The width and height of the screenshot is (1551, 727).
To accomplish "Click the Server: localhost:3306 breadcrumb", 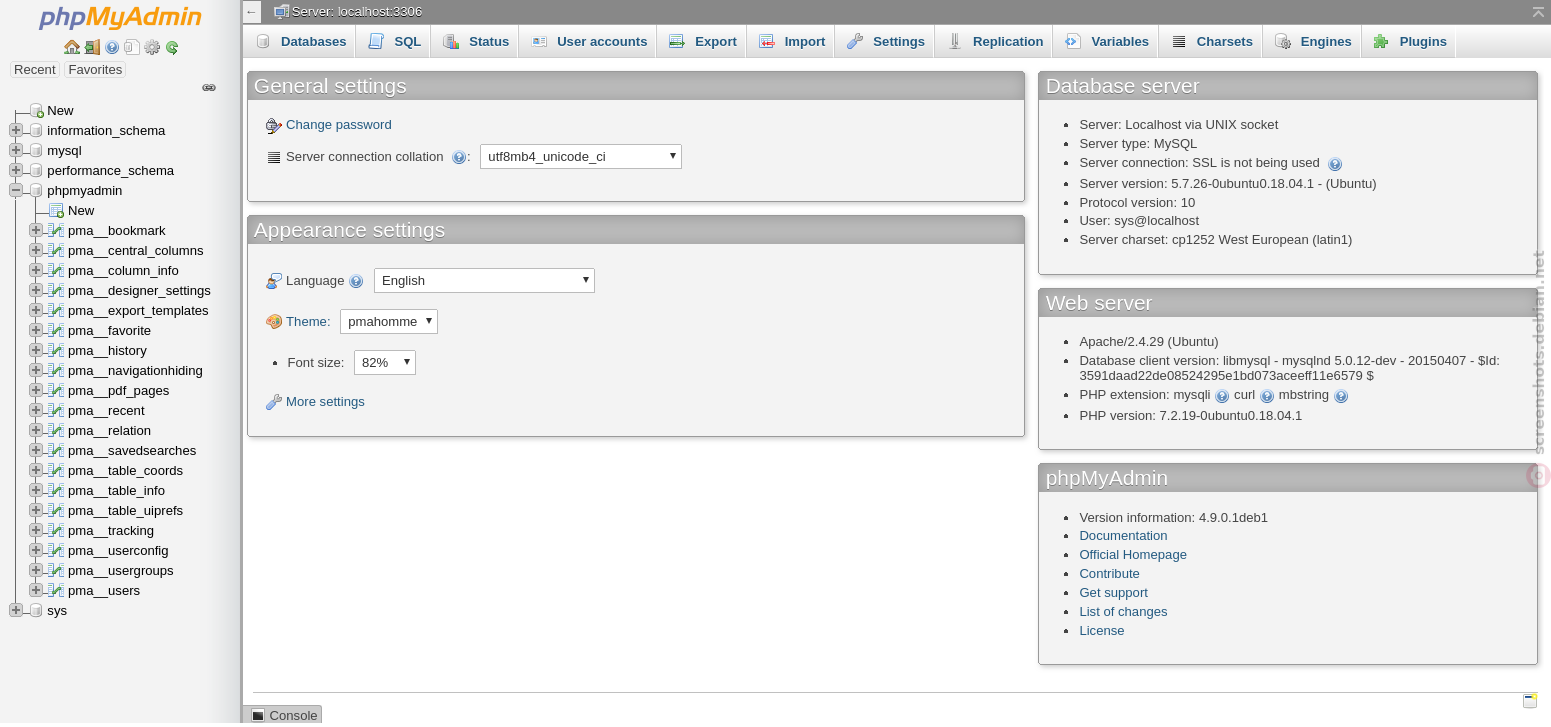I will click(356, 11).
